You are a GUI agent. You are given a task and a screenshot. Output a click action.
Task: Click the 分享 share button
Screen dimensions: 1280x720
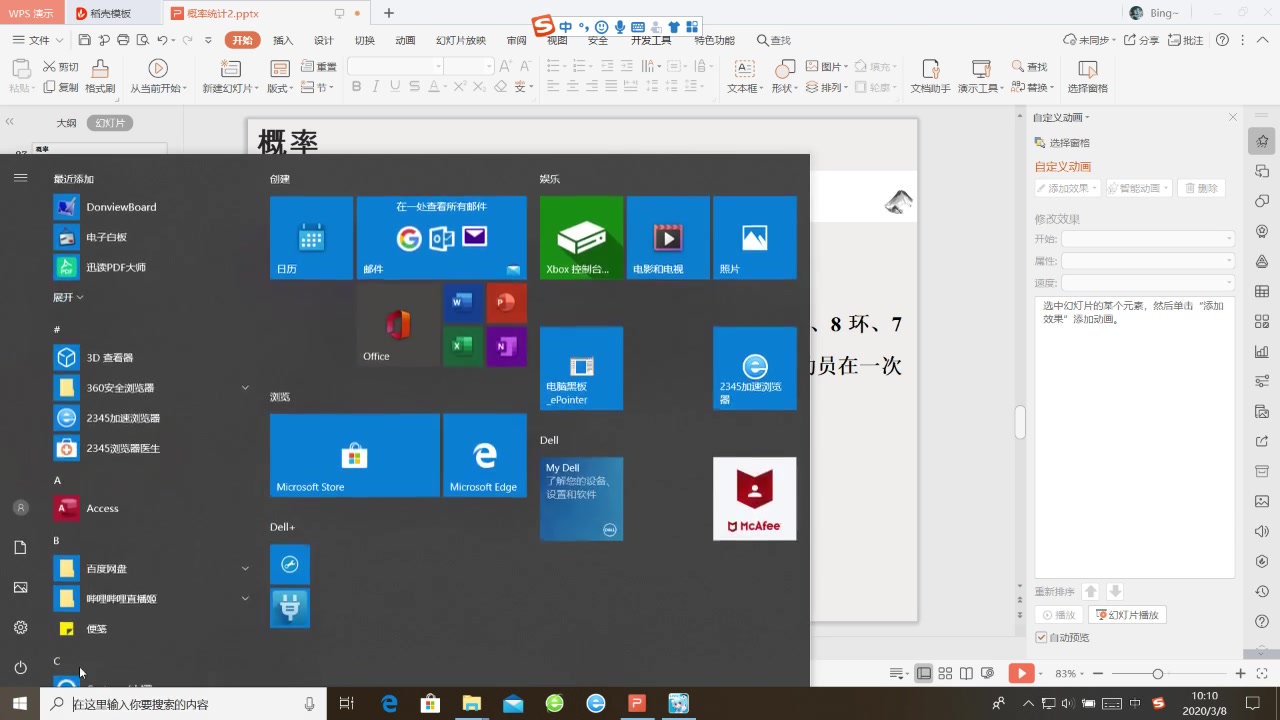click(1141, 40)
